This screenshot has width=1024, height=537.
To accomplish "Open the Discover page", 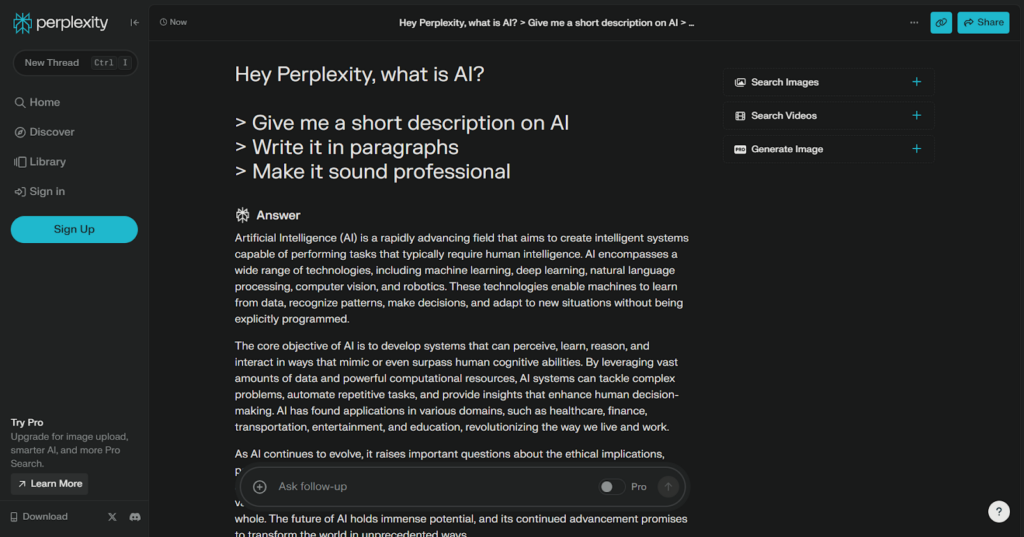I will [44, 132].
